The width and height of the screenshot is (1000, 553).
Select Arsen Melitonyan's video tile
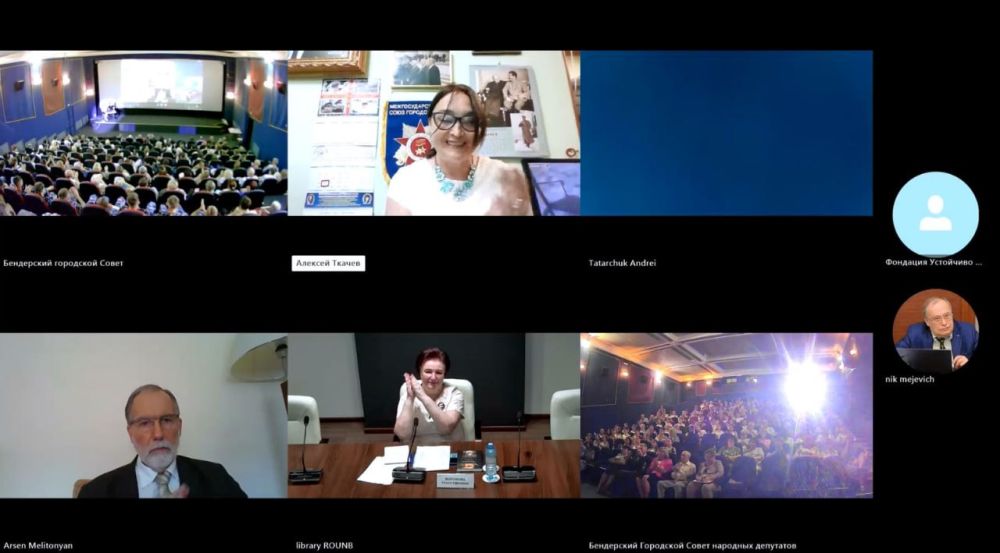click(x=143, y=415)
